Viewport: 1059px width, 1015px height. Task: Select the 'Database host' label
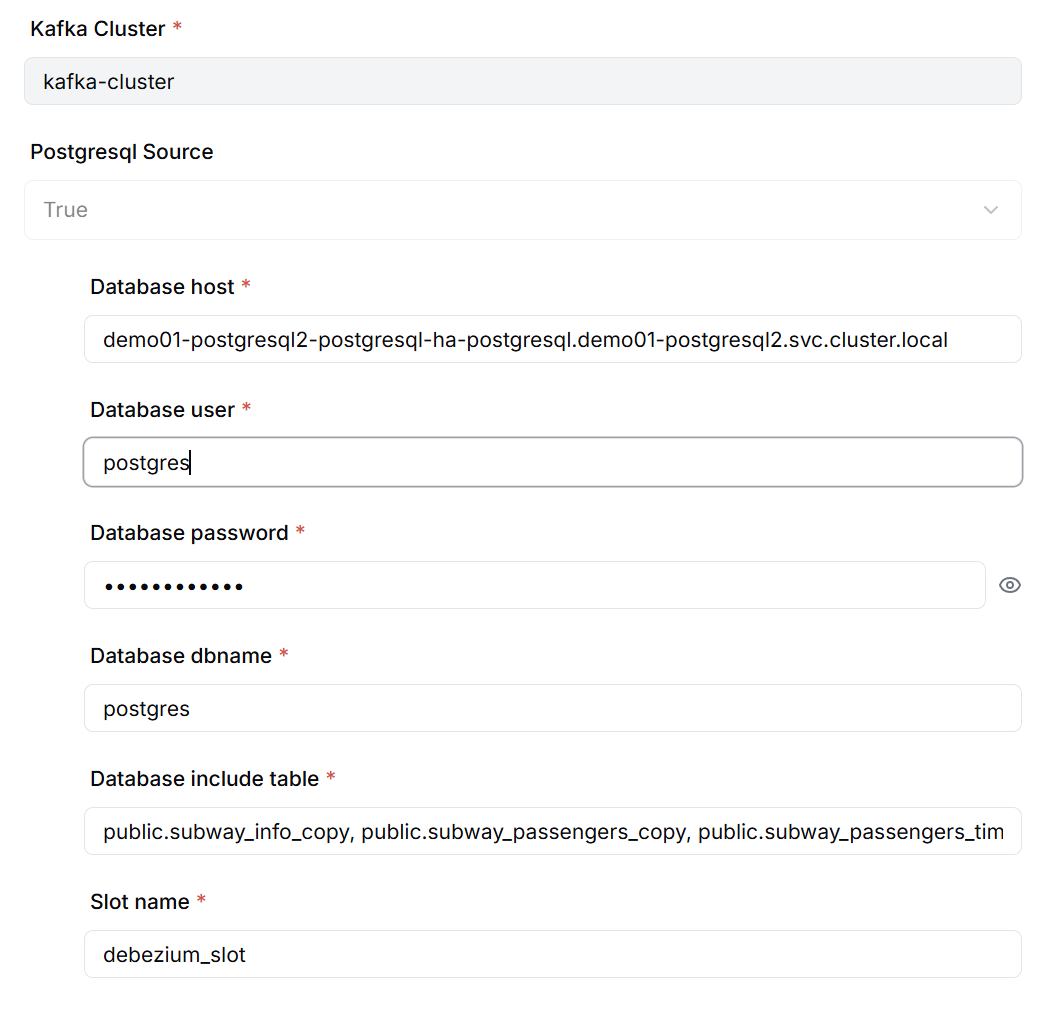(162, 287)
